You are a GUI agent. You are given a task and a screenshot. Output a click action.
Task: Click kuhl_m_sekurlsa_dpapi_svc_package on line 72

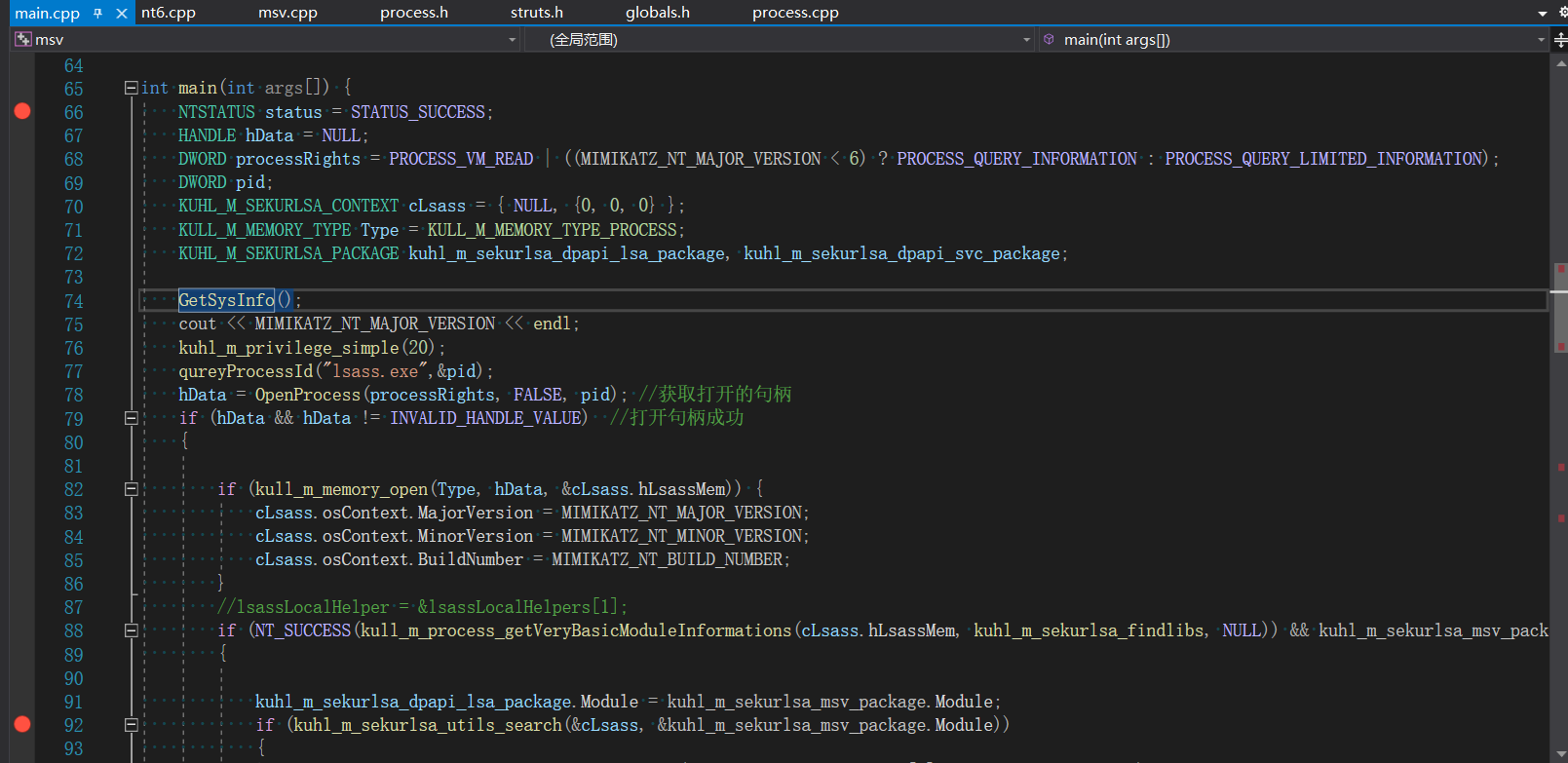coord(901,253)
